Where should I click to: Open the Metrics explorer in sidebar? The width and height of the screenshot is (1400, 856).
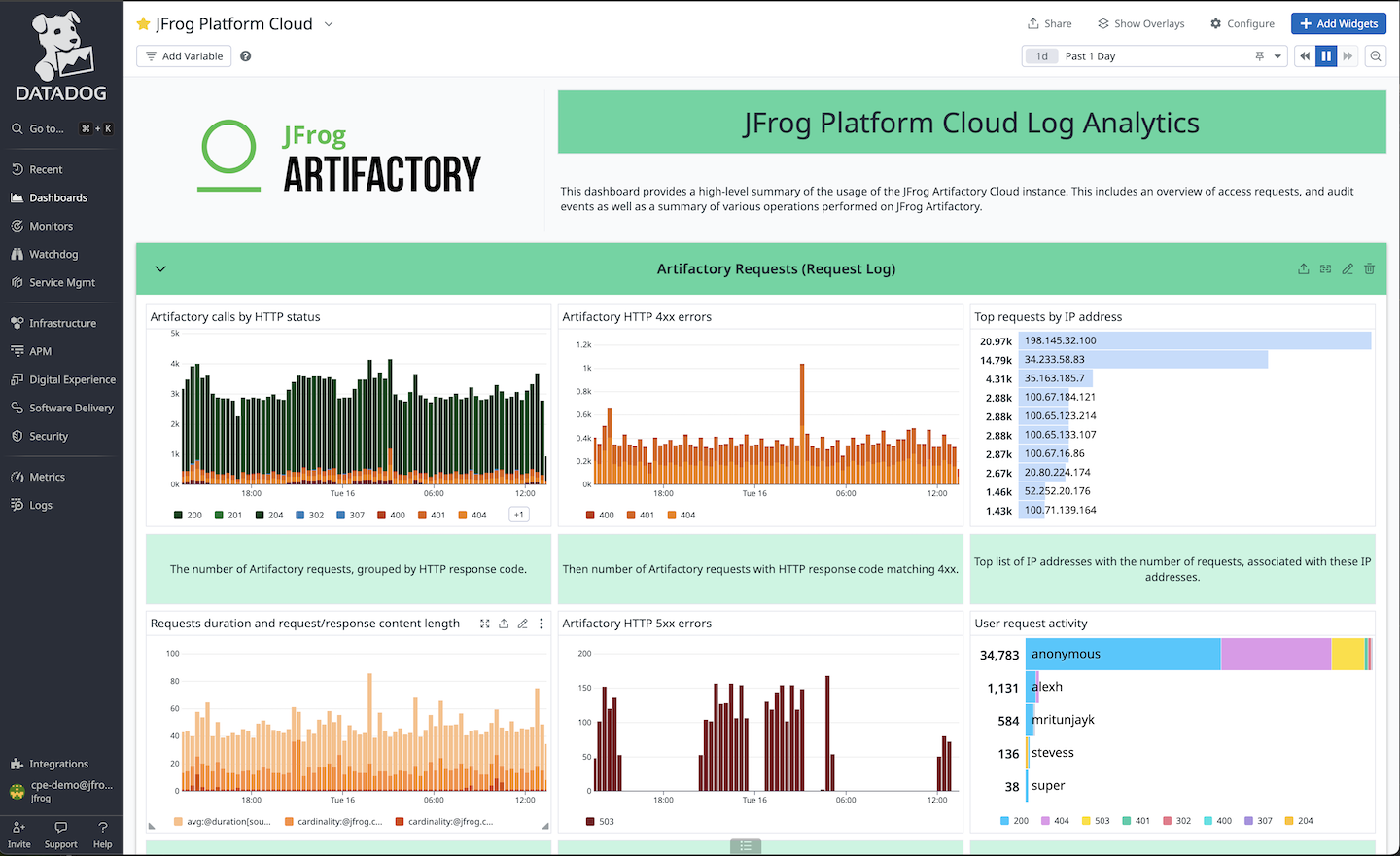46,477
